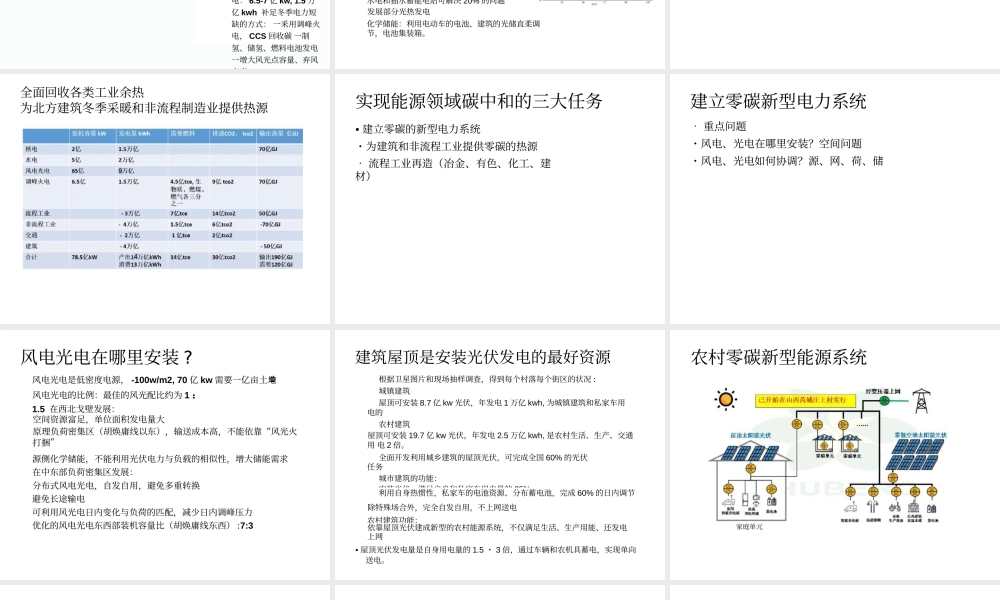Screen dimensions: 1000x600
Task: Select the line 避免长途输电
Action: click(x=58, y=499)
